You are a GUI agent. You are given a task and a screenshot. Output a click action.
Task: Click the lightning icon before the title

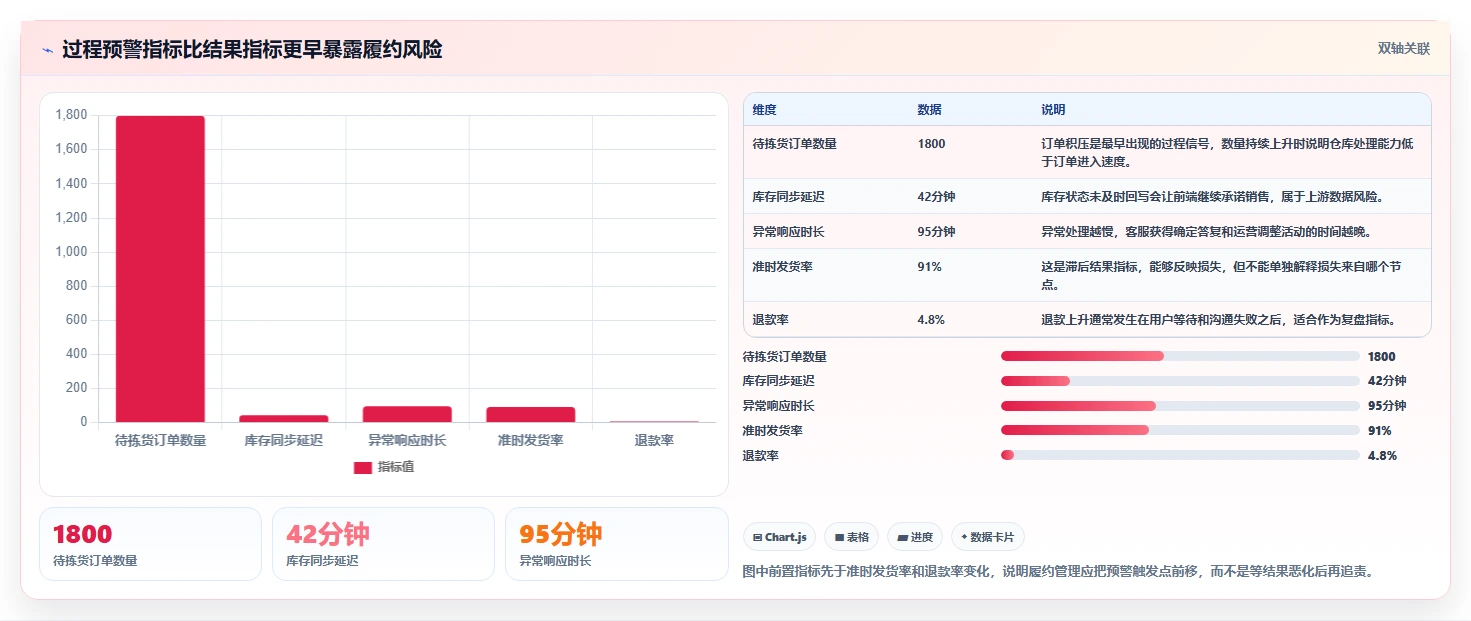(x=47, y=50)
